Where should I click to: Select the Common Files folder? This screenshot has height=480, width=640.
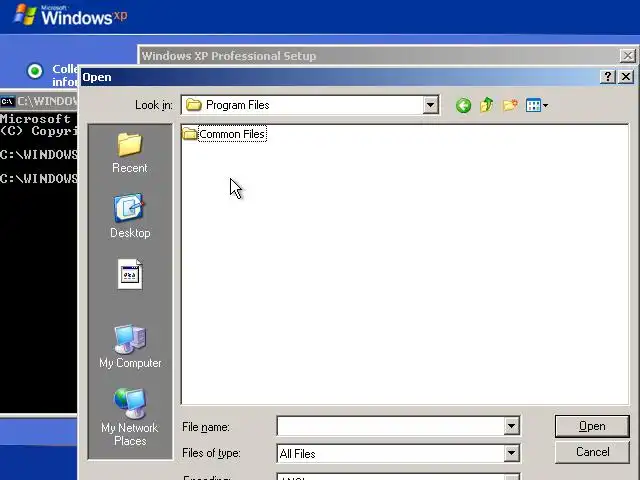pos(224,134)
